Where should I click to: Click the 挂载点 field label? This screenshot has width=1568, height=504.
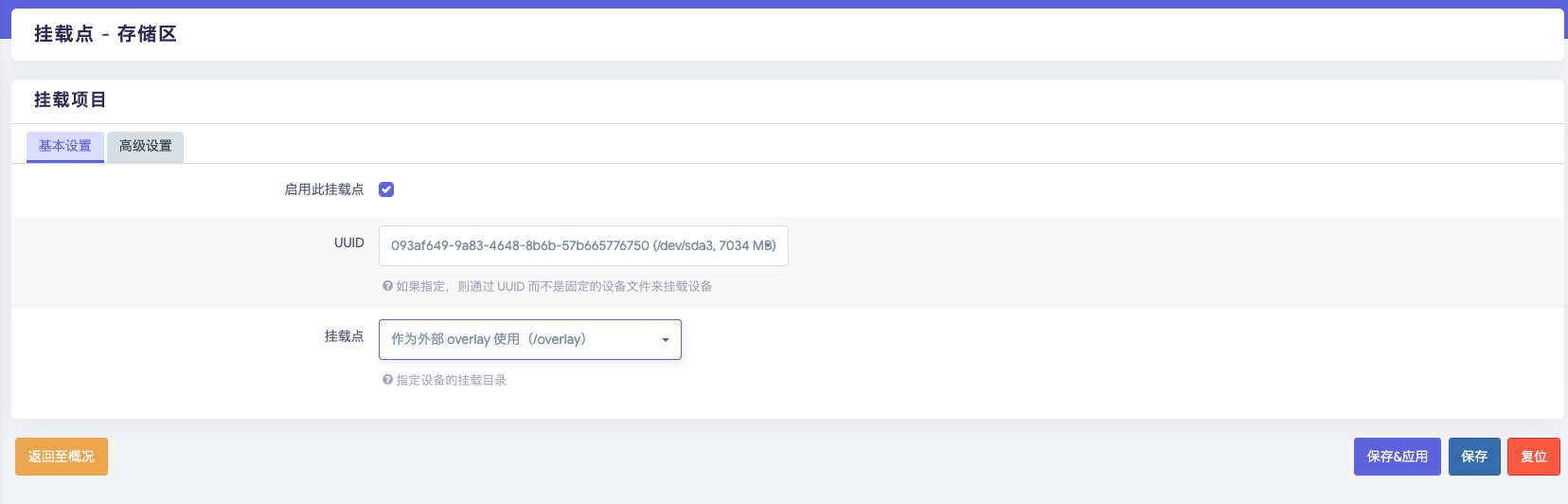coord(344,336)
